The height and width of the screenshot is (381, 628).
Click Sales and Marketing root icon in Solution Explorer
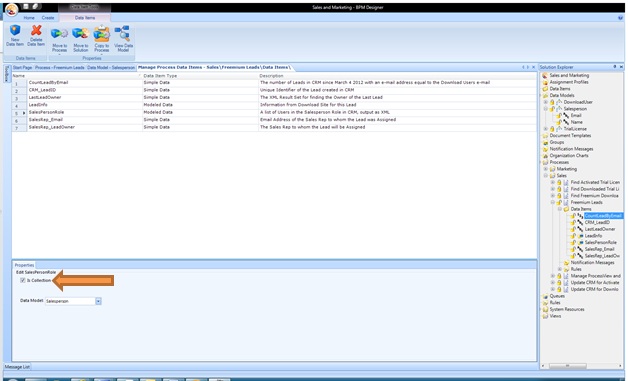point(545,75)
